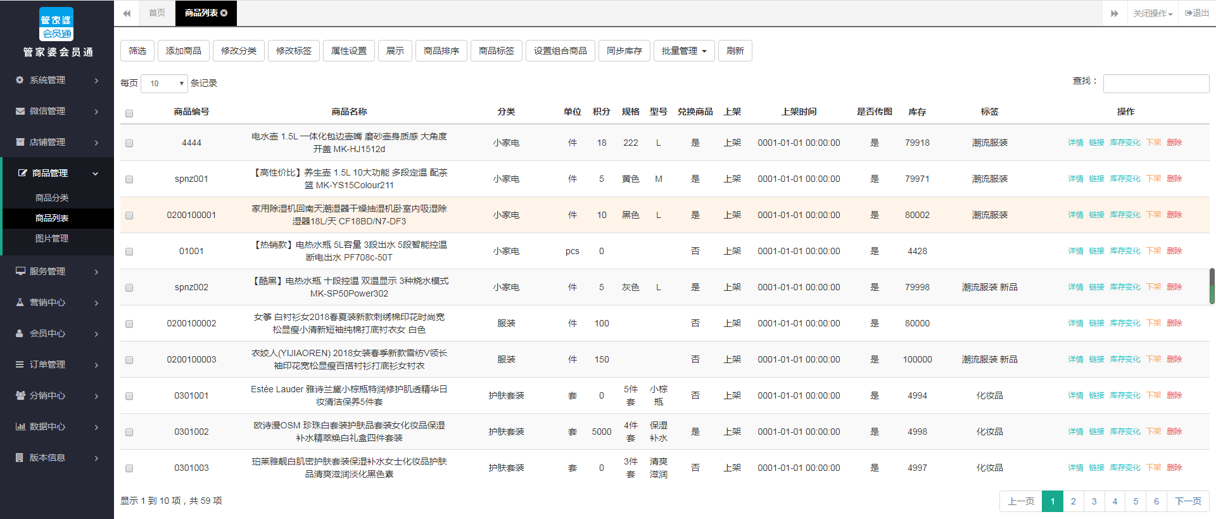The height and width of the screenshot is (519, 1216).
Task: Click the 设置组合商品 button
Action: coord(561,51)
